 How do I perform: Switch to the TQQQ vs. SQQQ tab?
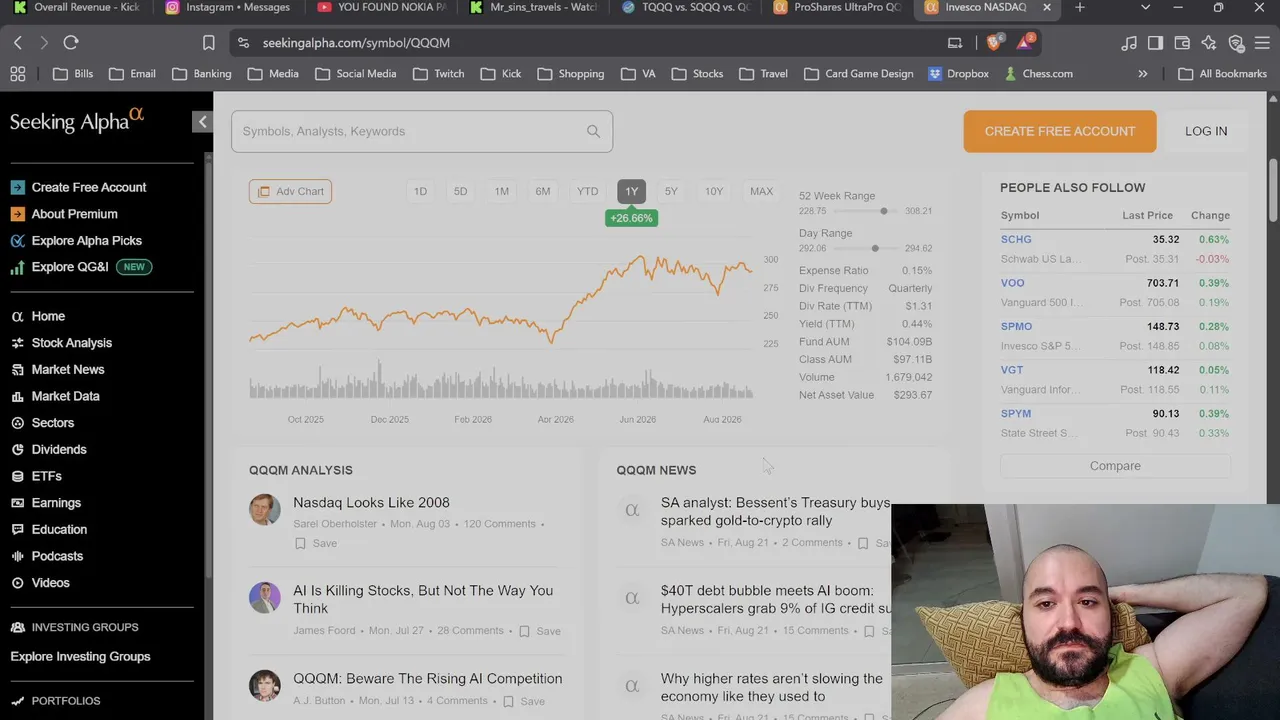685,8
